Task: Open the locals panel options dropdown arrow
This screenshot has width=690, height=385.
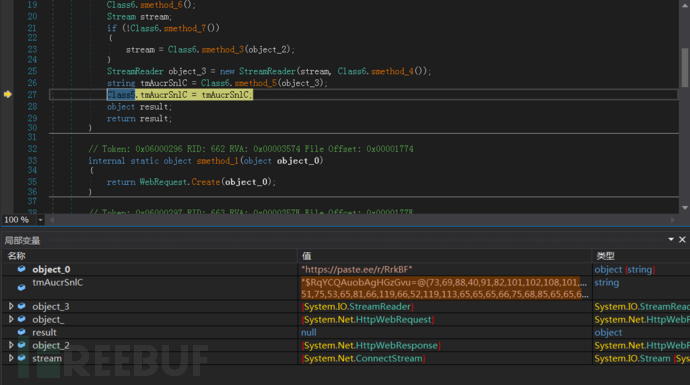Action: [671, 239]
